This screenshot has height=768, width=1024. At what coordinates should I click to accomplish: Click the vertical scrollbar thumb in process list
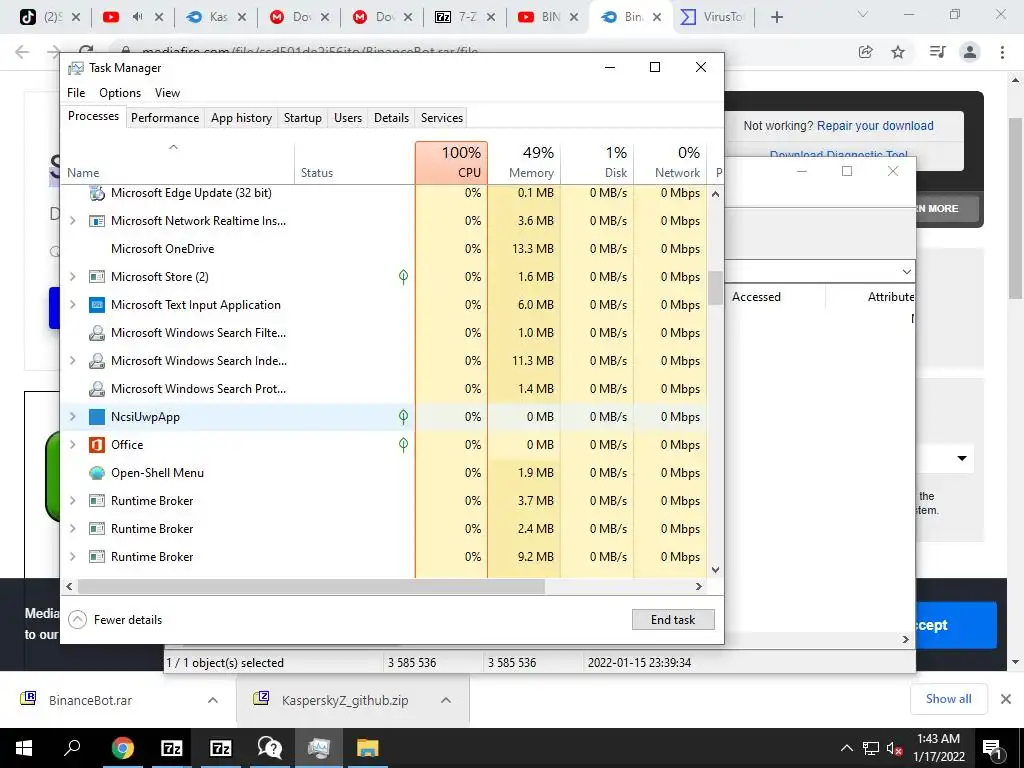click(x=715, y=288)
